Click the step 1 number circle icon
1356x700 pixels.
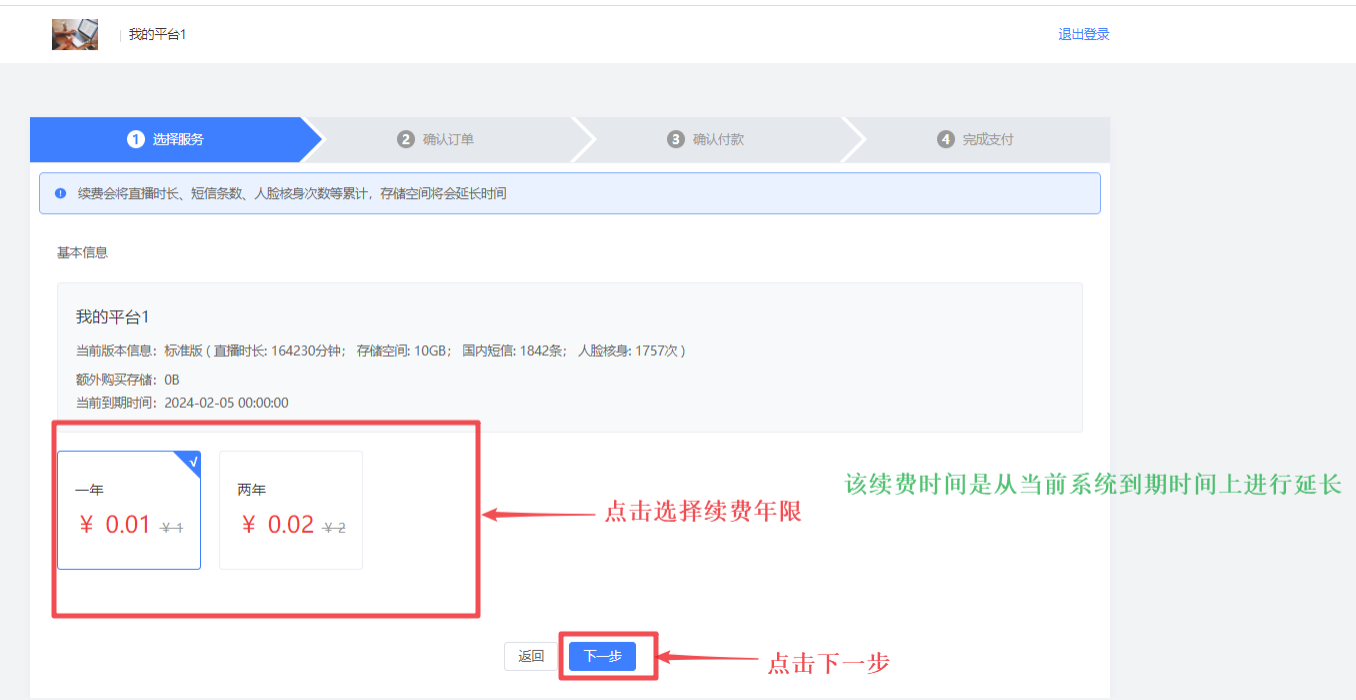coord(136,140)
